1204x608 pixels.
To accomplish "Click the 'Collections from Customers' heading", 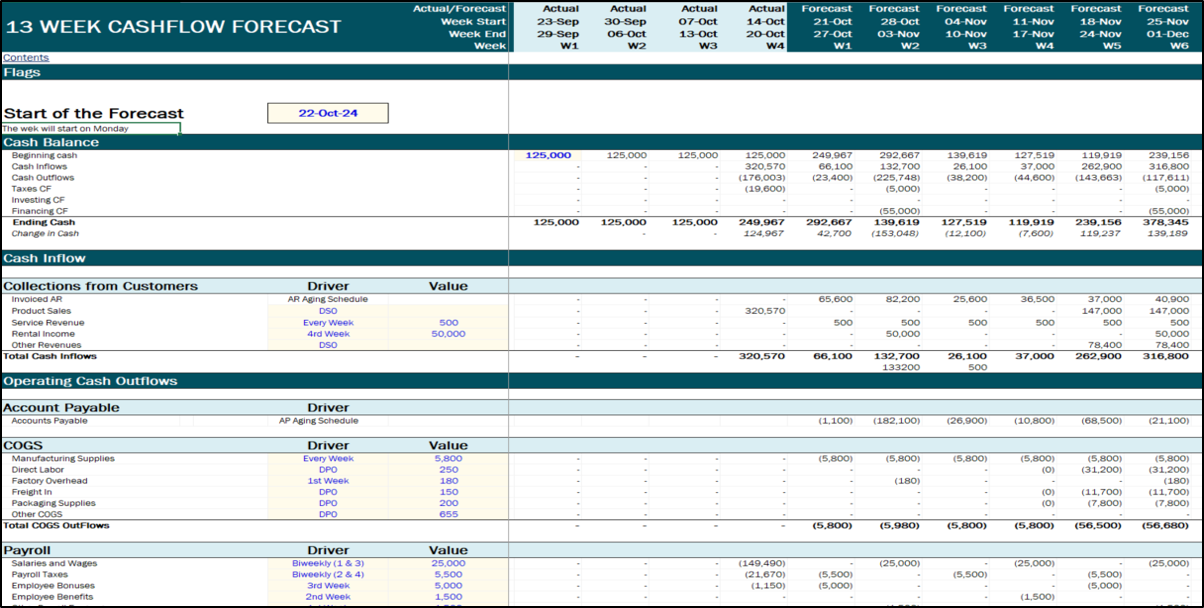I will pyautogui.click(x=100, y=286).
